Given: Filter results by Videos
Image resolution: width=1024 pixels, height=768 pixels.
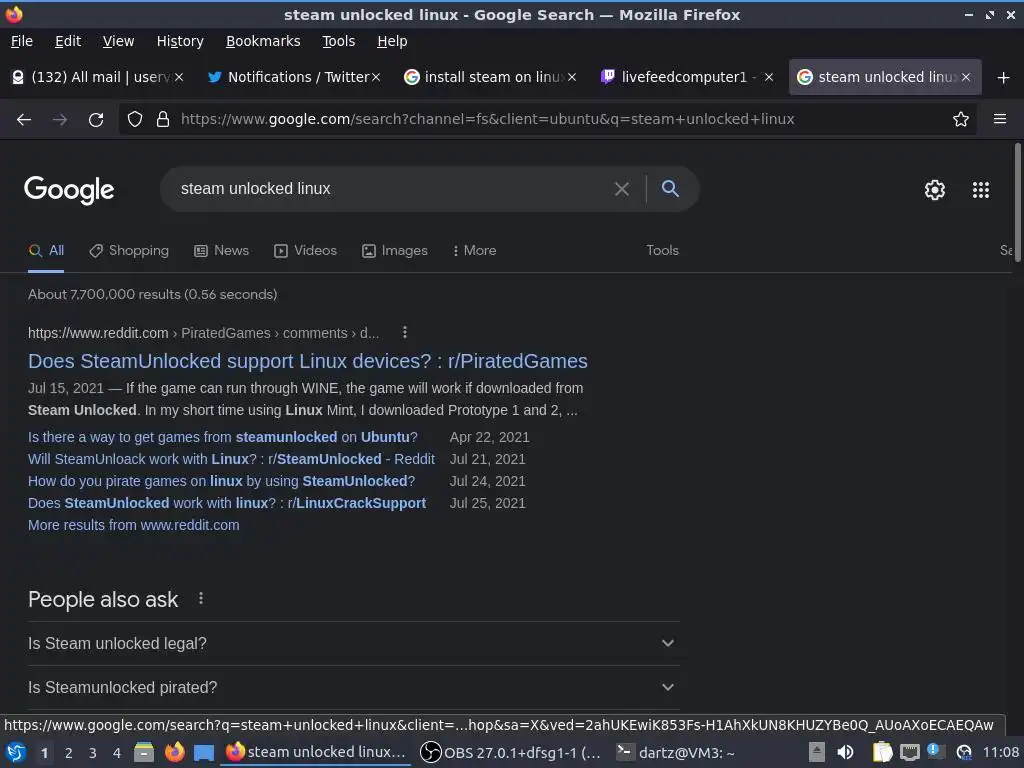Looking at the screenshot, I should (305, 251).
